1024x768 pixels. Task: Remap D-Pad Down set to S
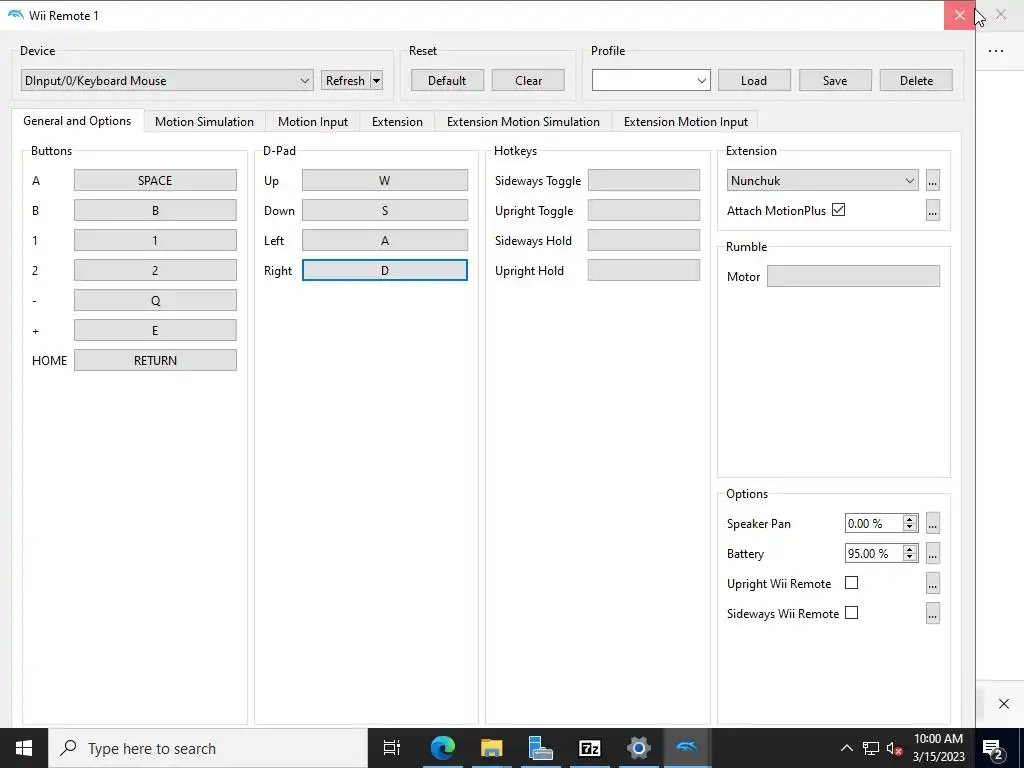(x=385, y=211)
